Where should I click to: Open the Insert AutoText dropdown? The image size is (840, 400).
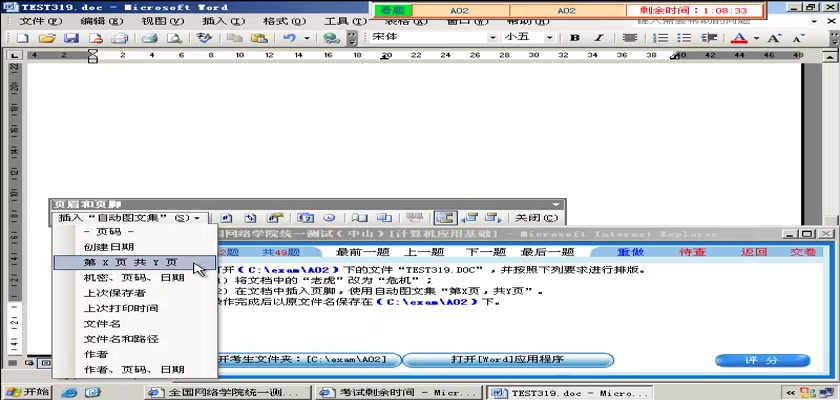click(x=129, y=218)
